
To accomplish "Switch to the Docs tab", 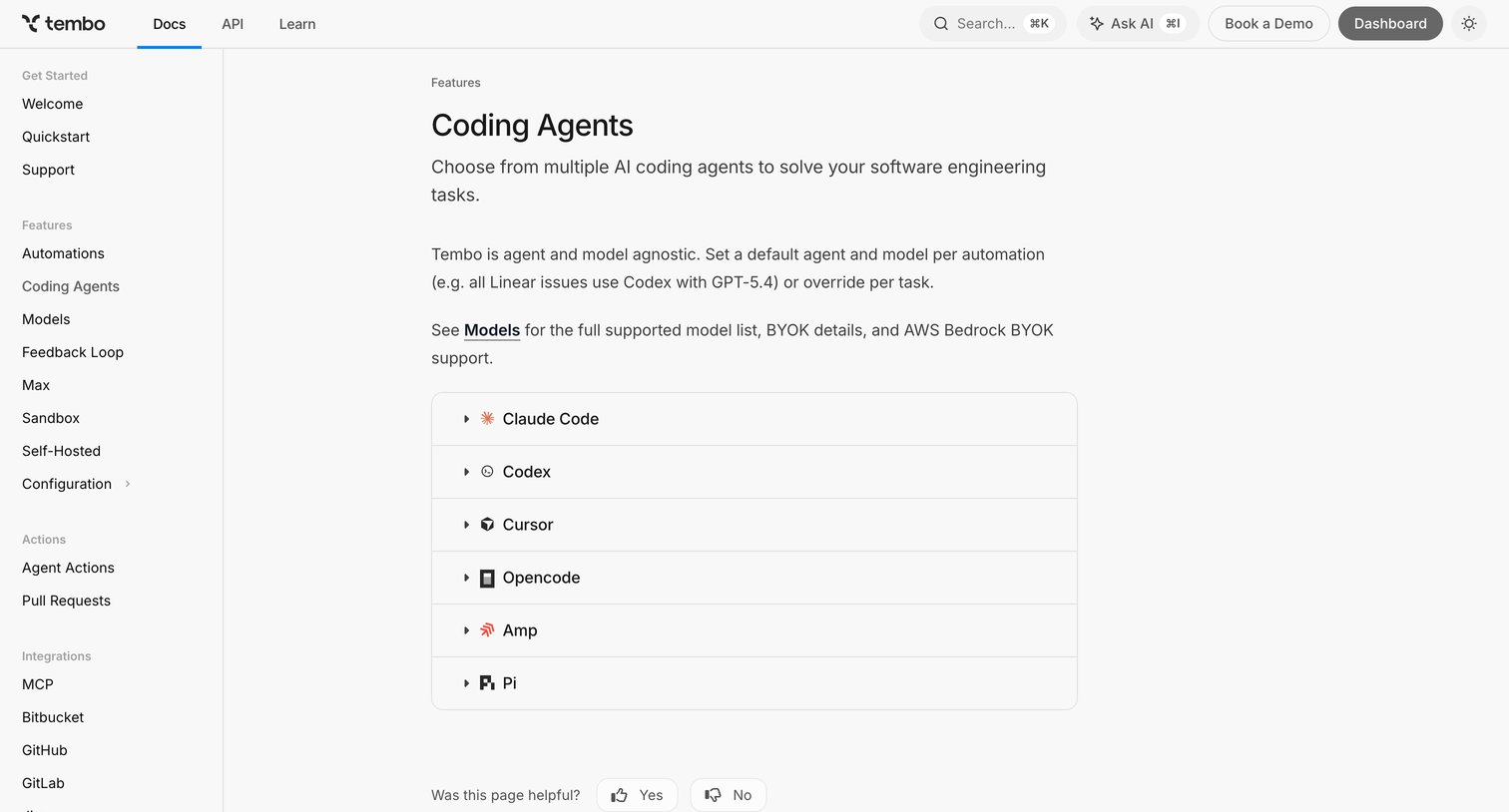I will tap(169, 24).
